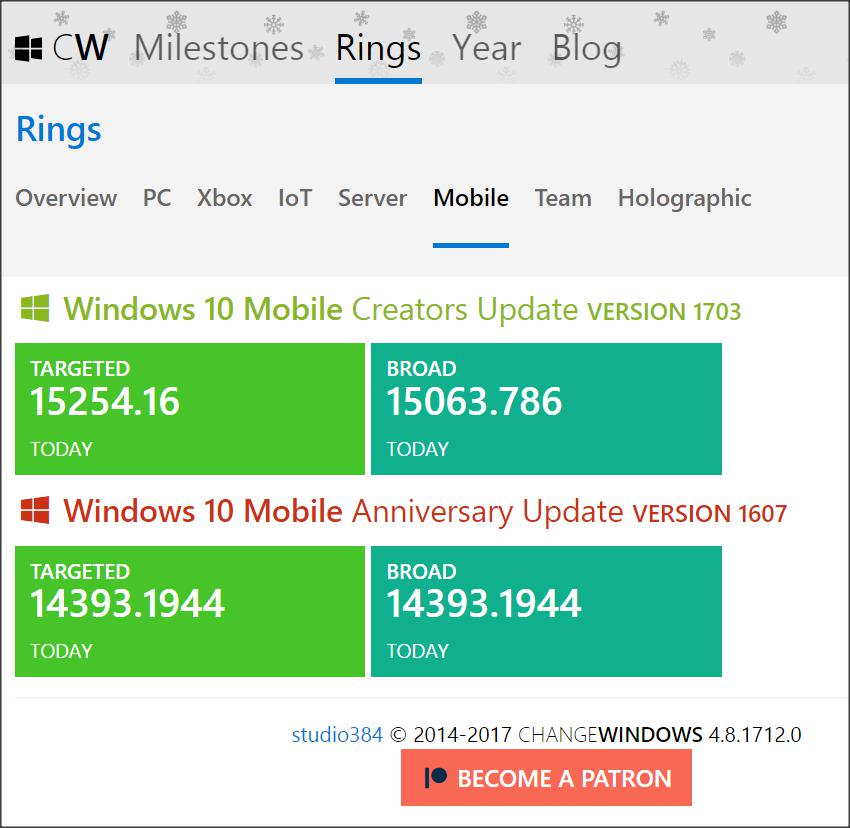
Task: Open the Year page
Action: tap(487, 48)
